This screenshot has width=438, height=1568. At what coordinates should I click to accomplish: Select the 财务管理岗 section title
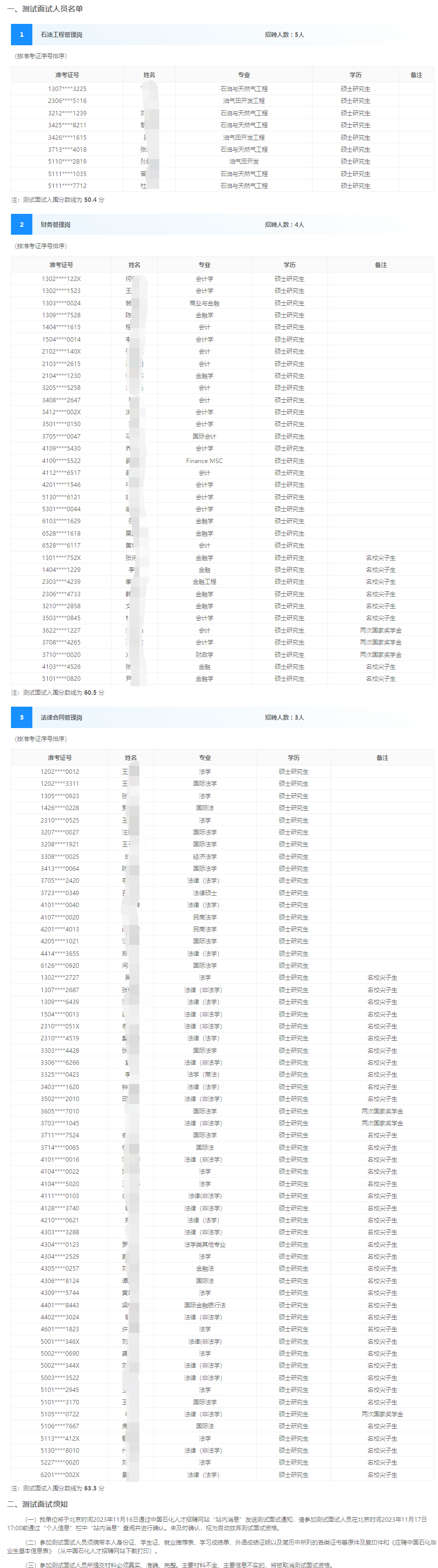[x=55, y=225]
